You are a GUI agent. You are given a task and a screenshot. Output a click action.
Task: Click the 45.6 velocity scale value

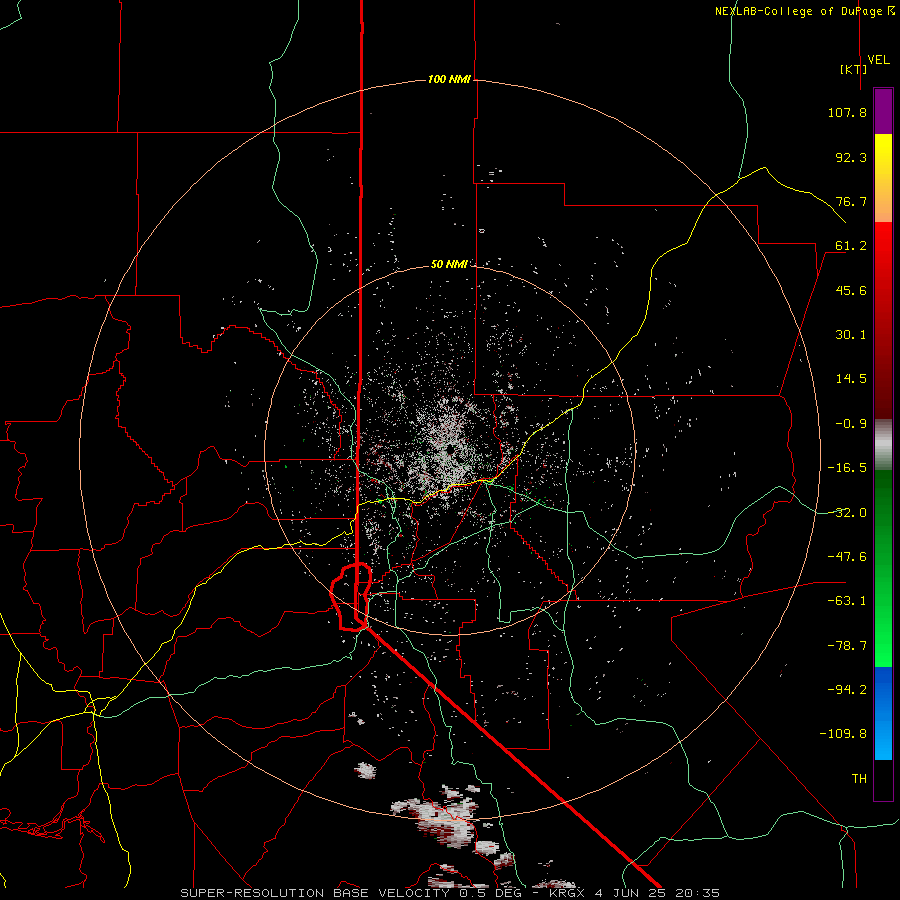pos(851,290)
